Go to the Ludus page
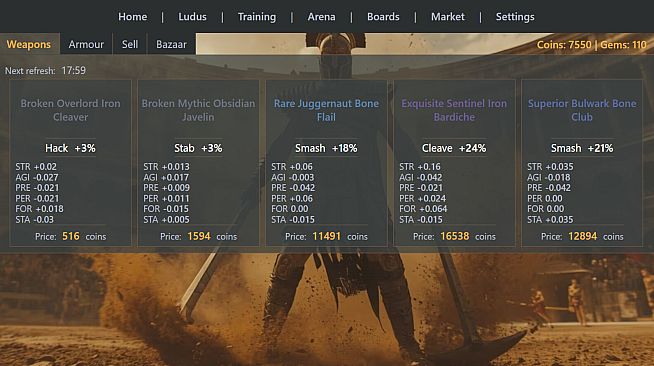The height and width of the screenshot is (366, 654). click(x=192, y=17)
